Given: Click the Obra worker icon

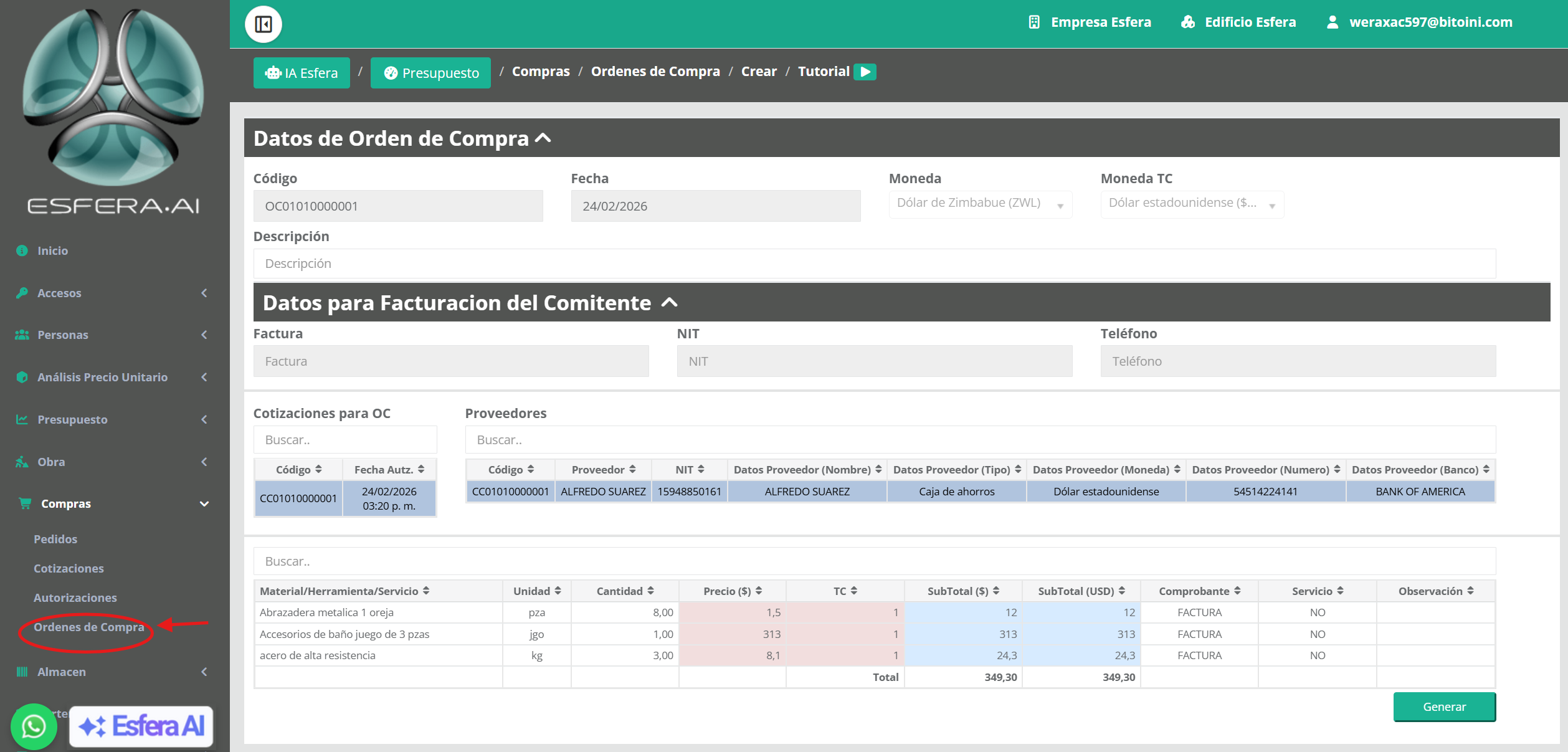Looking at the screenshot, I should 22,462.
